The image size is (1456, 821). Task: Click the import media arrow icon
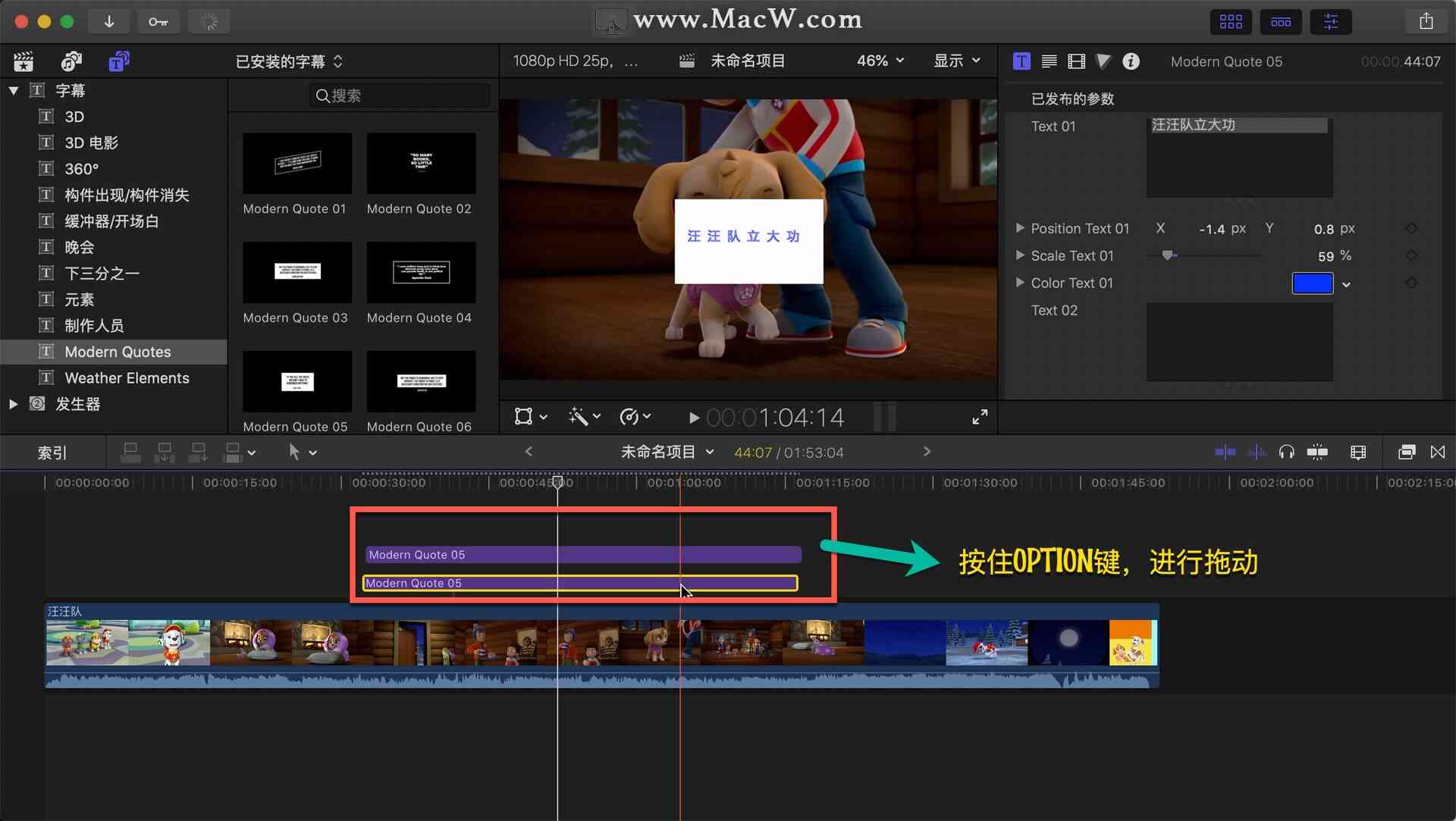(109, 21)
